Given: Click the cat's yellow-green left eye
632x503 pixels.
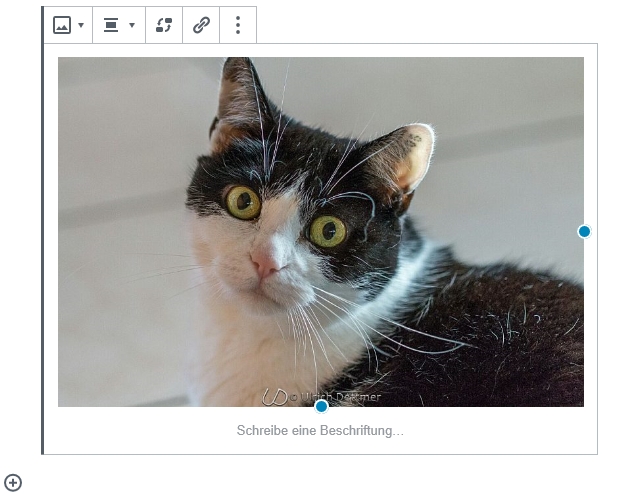Looking at the screenshot, I should click(x=243, y=202).
